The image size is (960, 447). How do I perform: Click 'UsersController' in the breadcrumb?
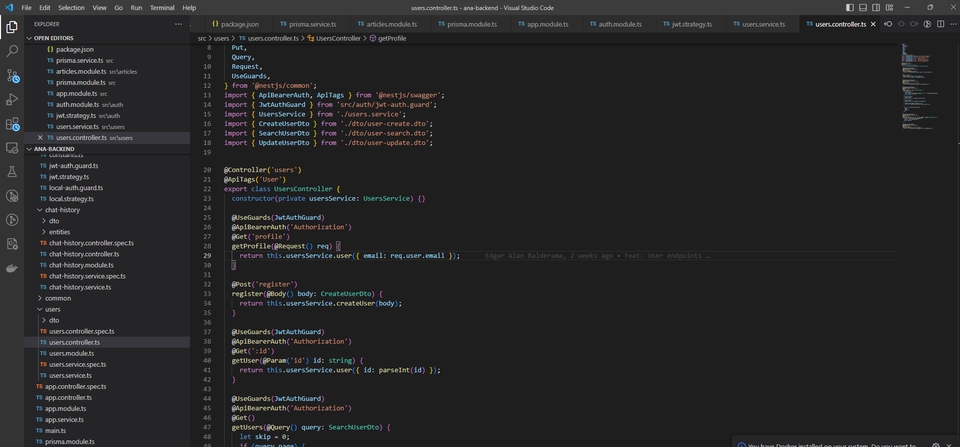tap(338, 38)
